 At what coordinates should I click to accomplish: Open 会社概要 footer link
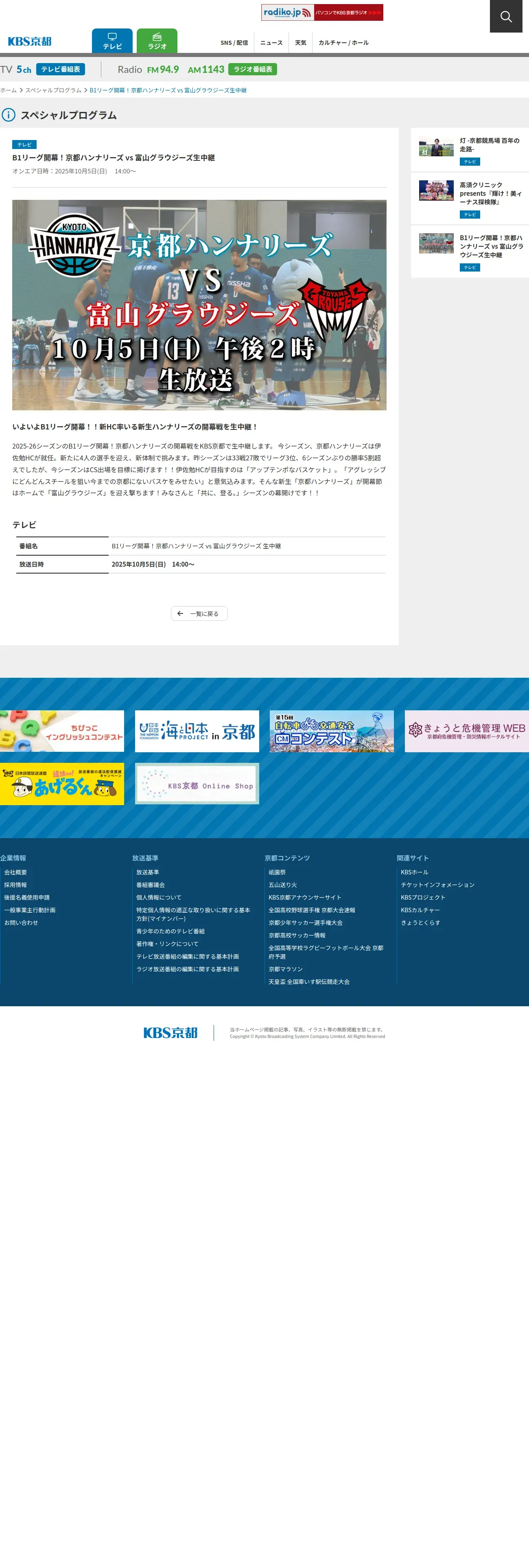click(x=15, y=872)
